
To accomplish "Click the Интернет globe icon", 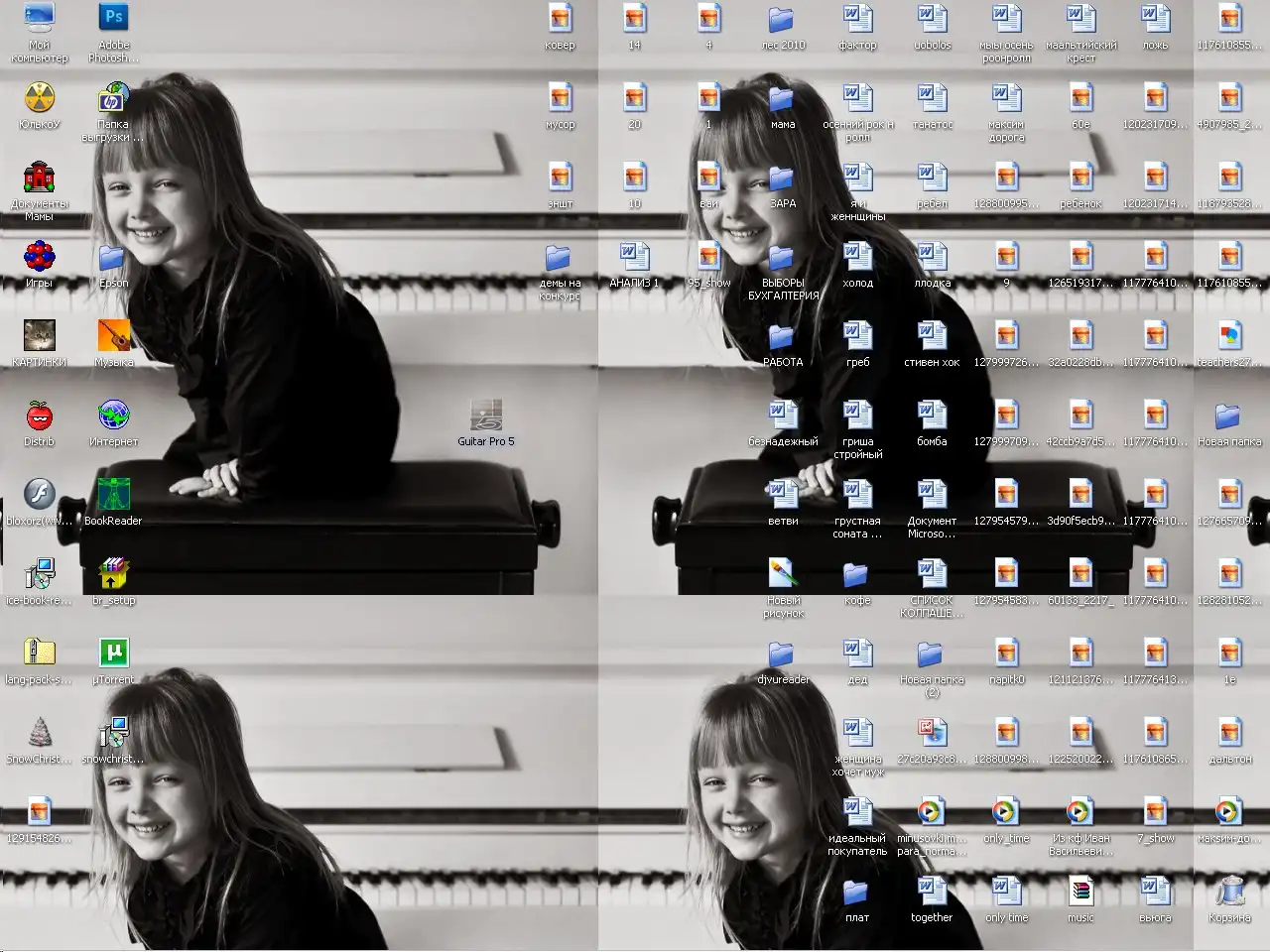I will click(x=114, y=416).
